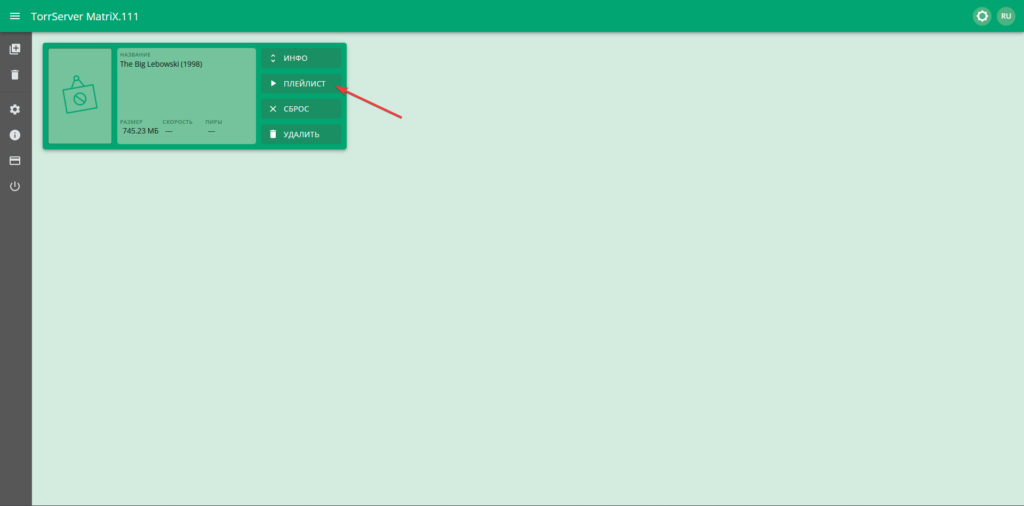Toggle the light/dark theme icon in header
The image size is (1024, 506).
coord(981,16)
